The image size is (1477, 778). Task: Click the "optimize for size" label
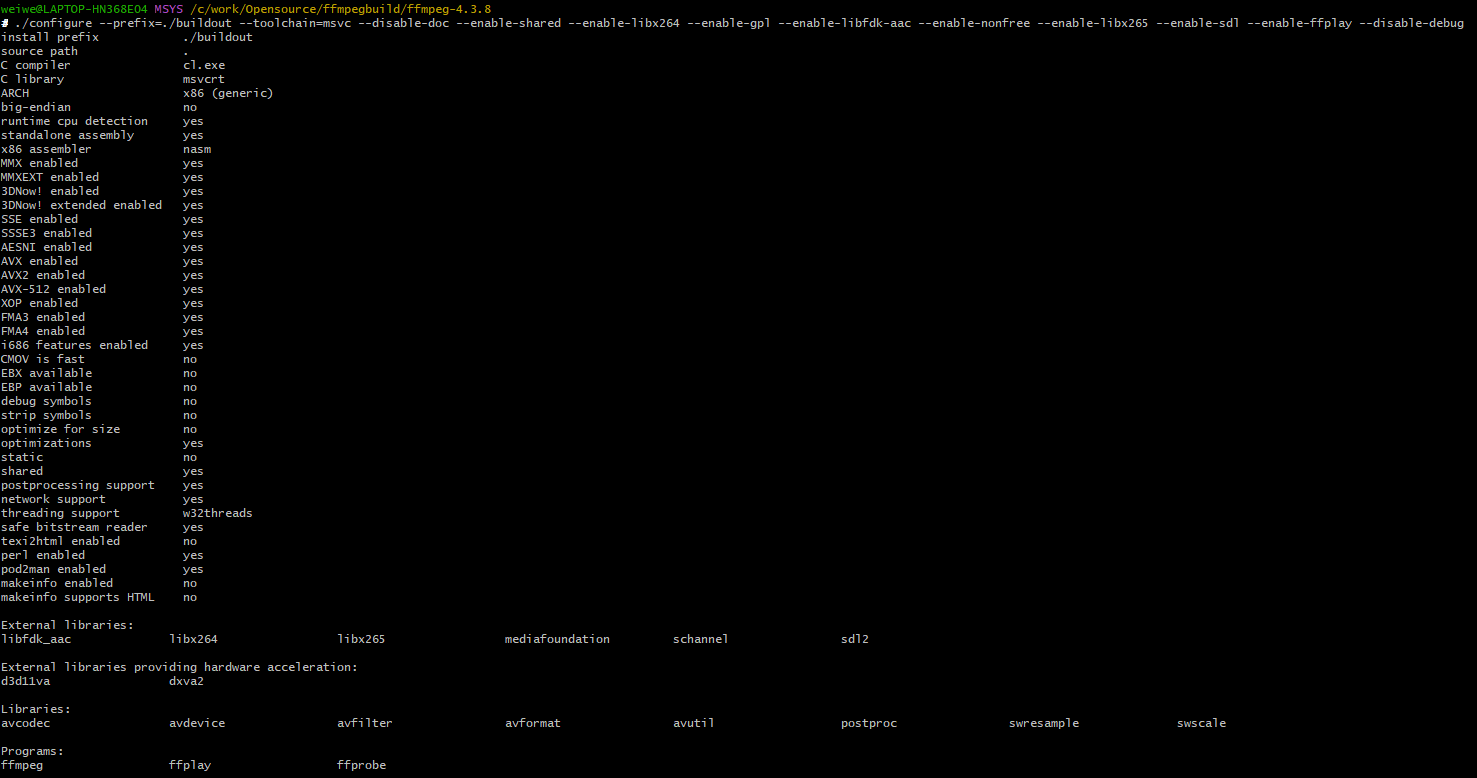tap(60, 429)
